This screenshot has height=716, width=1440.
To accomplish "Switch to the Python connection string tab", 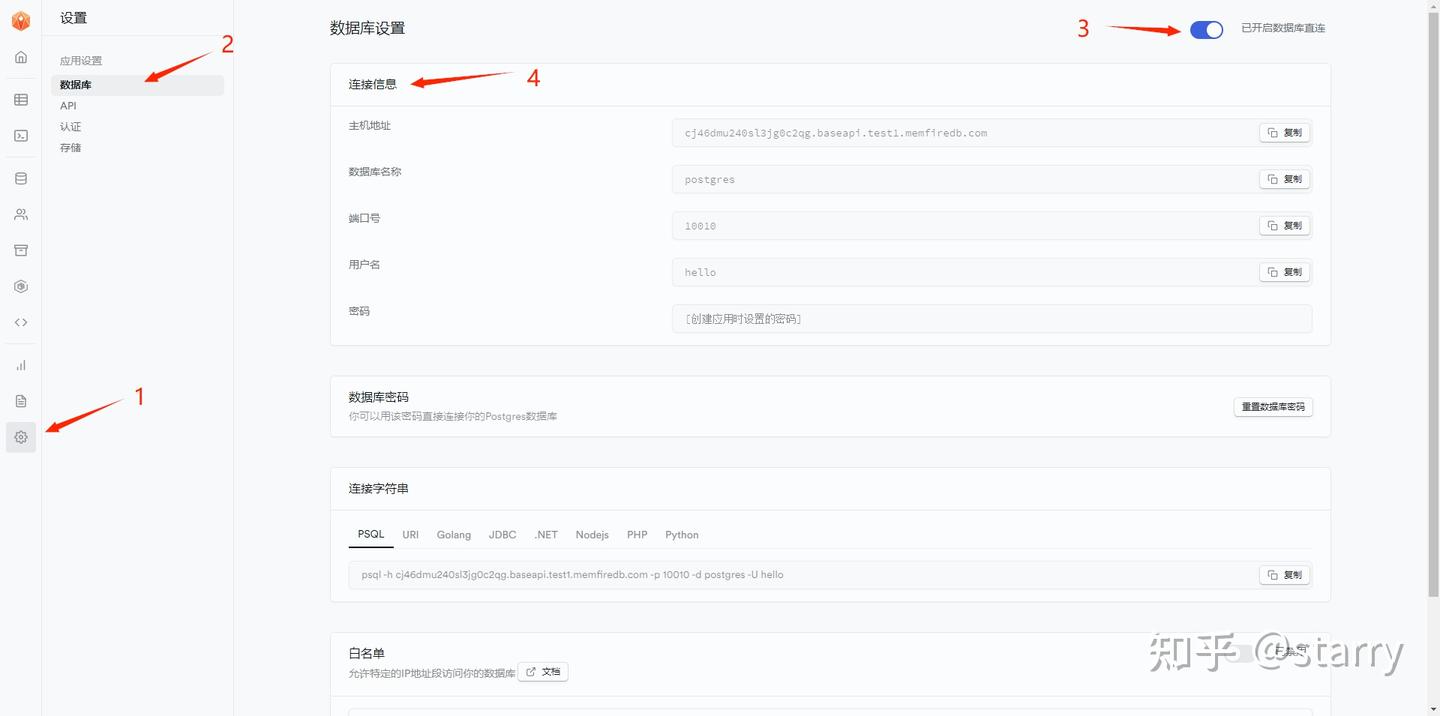I will [x=682, y=535].
